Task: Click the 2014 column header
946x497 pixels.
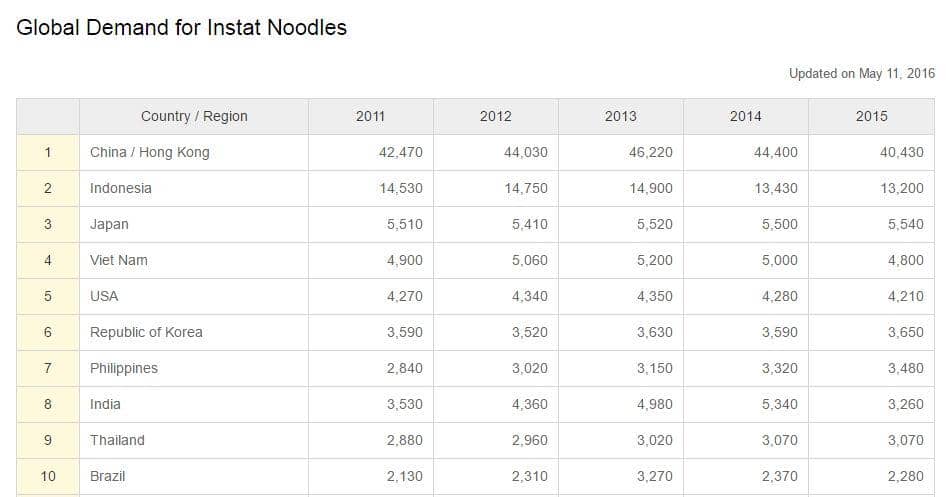Action: click(x=745, y=116)
